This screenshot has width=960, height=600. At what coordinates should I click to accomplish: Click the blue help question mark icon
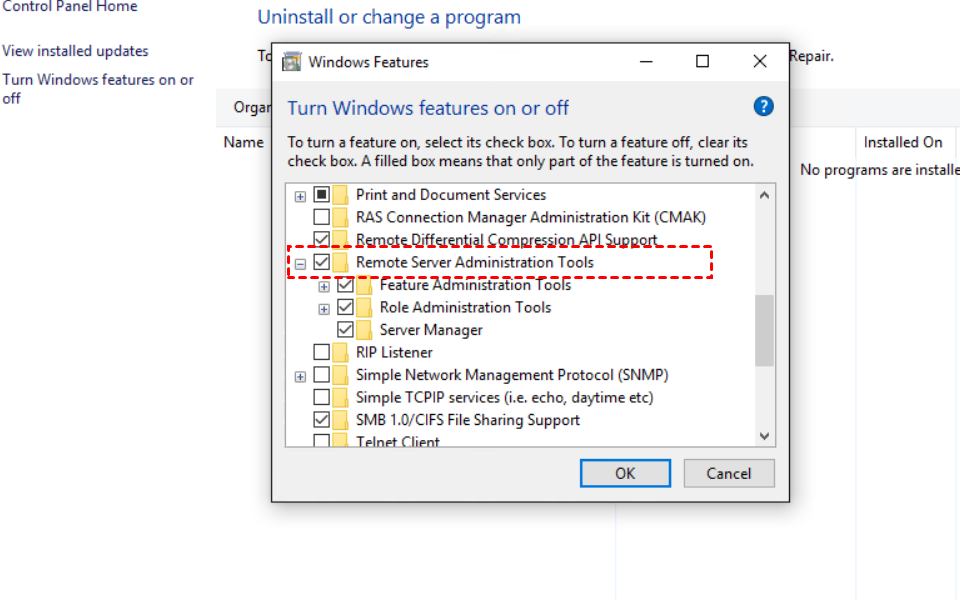coord(763,107)
